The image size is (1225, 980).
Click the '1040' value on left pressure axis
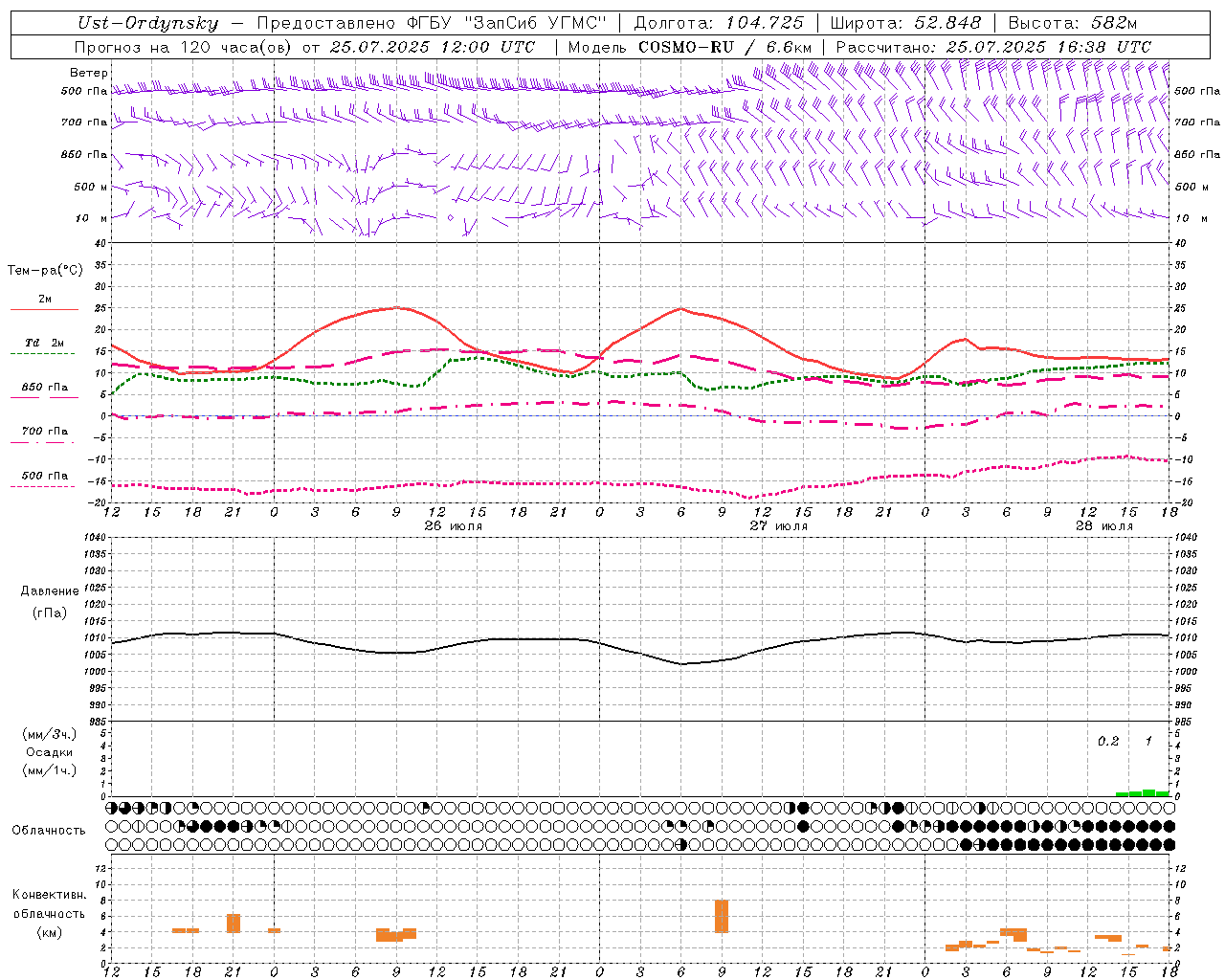(x=94, y=537)
